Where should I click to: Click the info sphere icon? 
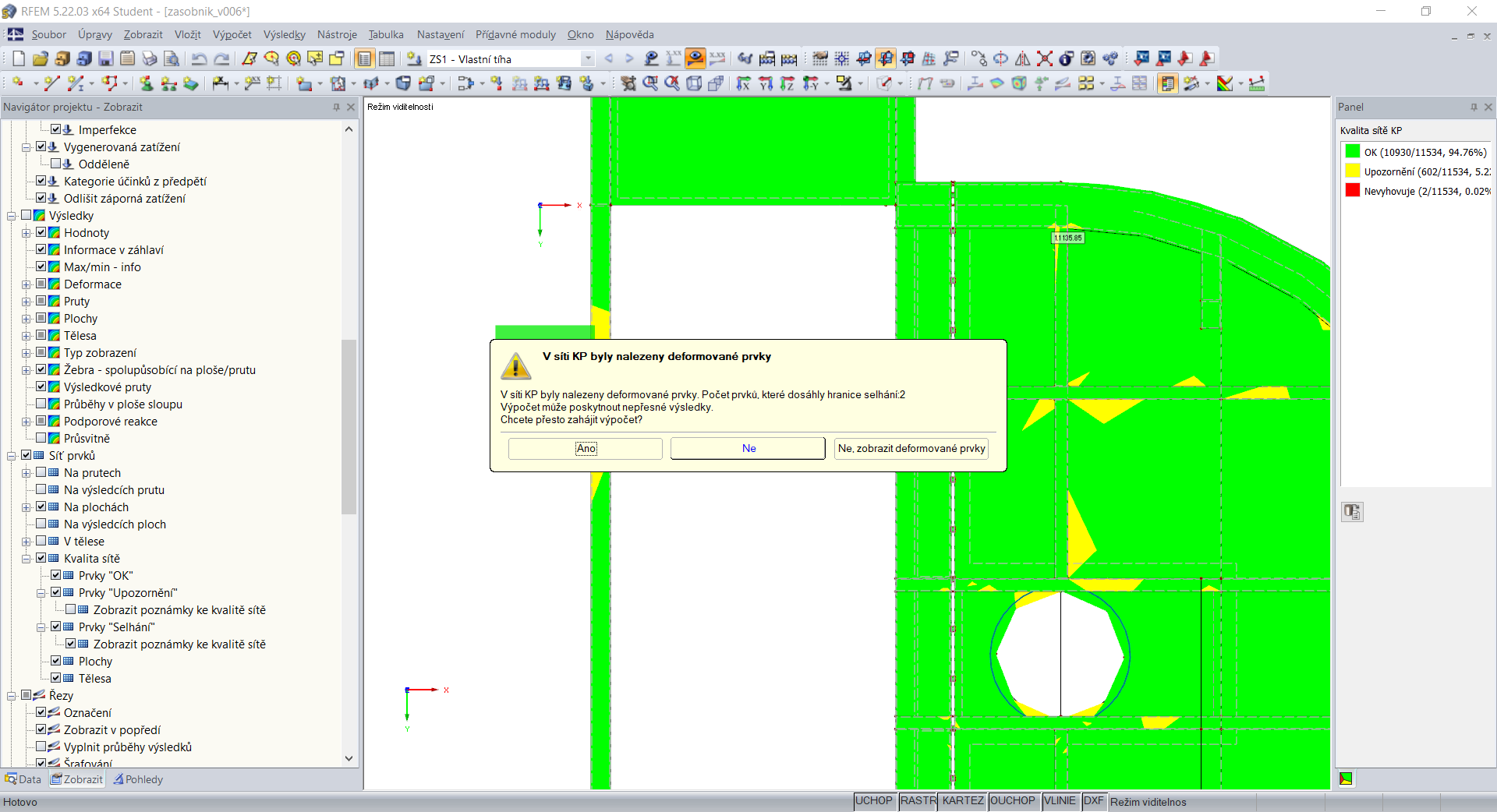(x=1067, y=58)
